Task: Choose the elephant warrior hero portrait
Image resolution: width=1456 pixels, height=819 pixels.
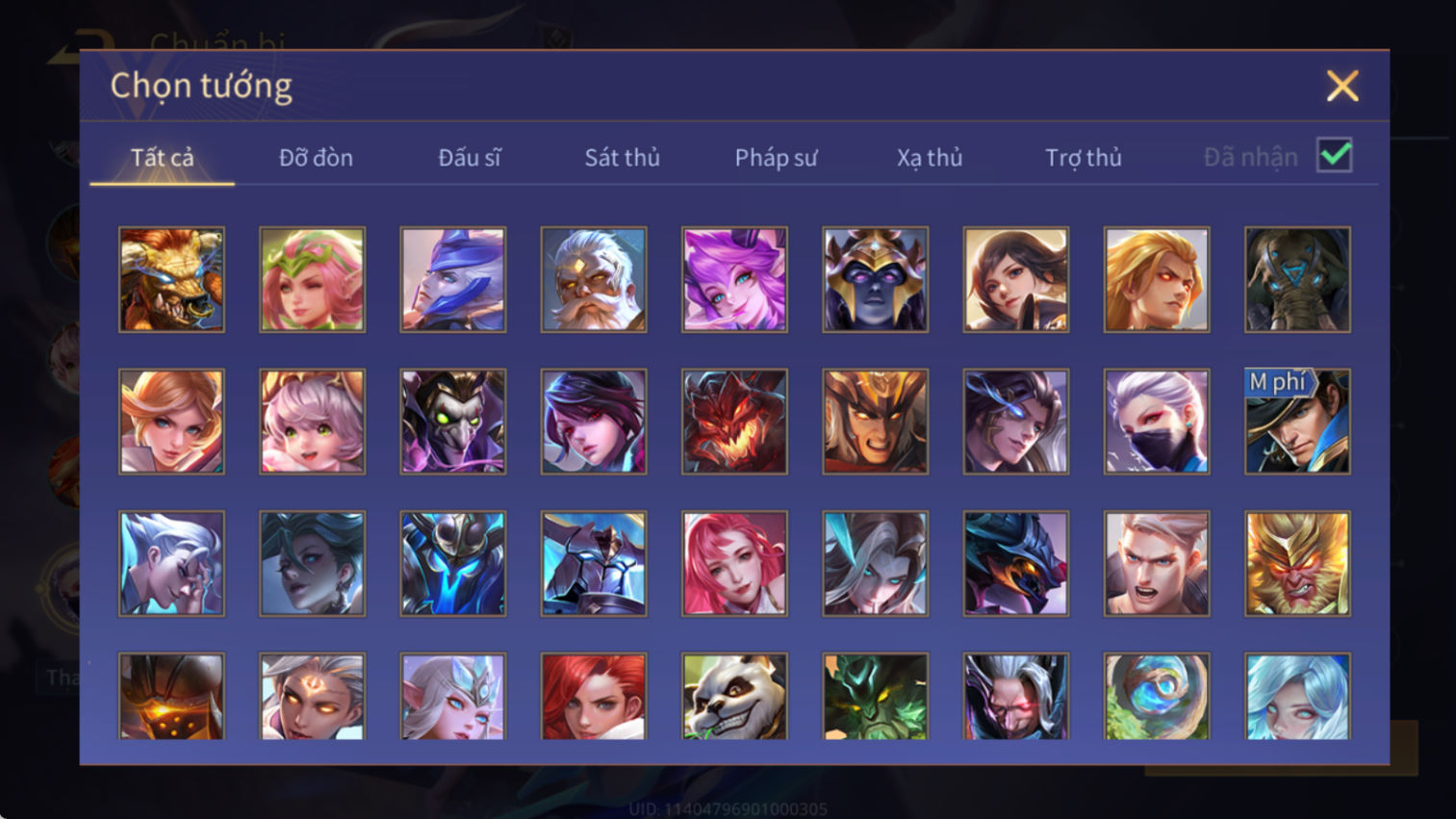Action: (x=1297, y=280)
